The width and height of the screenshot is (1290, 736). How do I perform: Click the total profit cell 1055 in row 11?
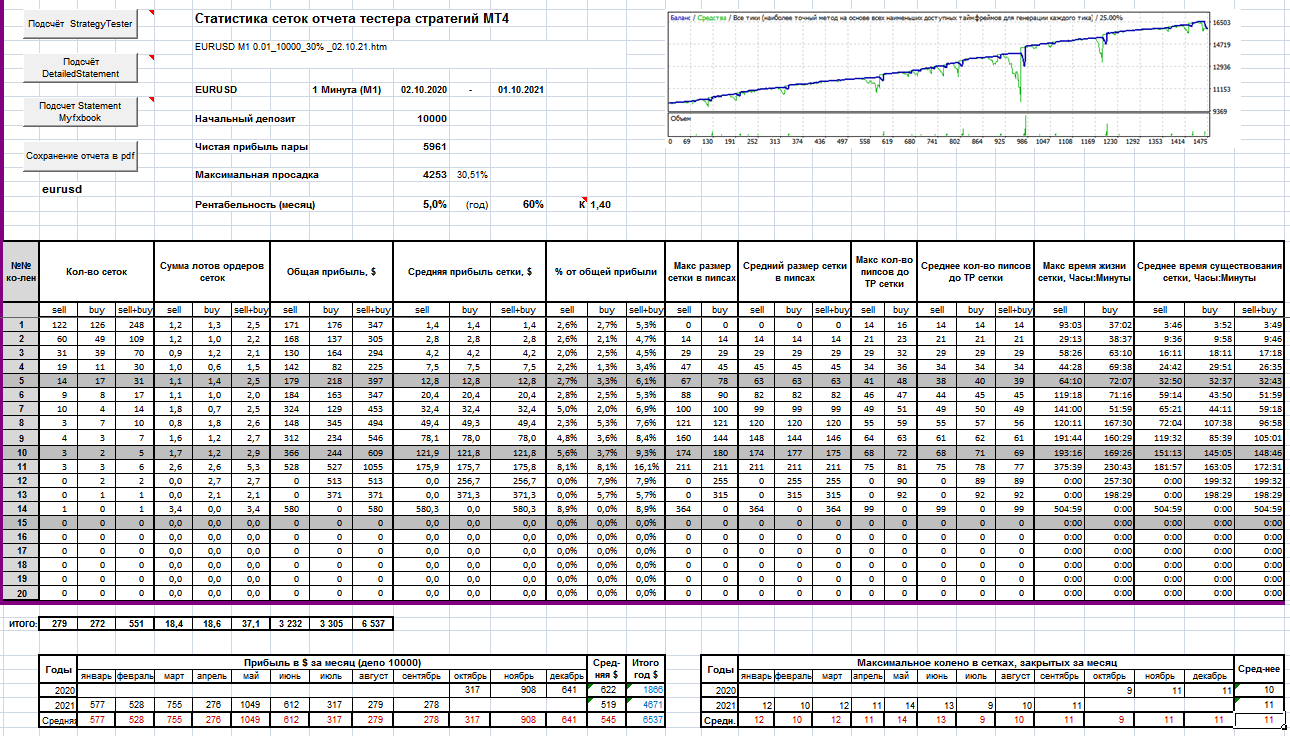click(371, 467)
